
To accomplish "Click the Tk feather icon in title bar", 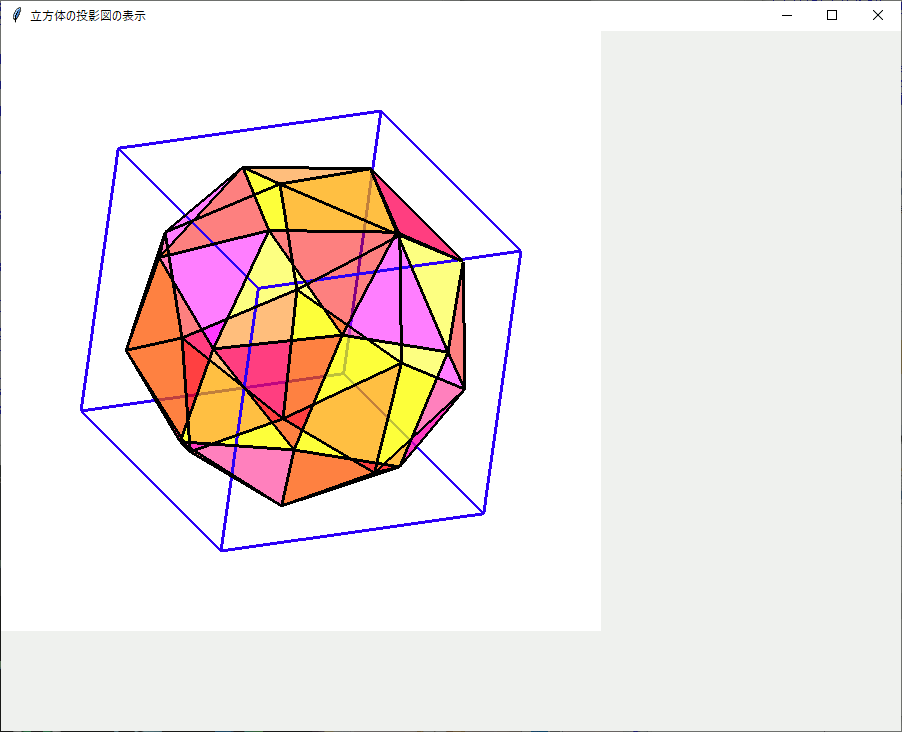I will tap(17, 15).
